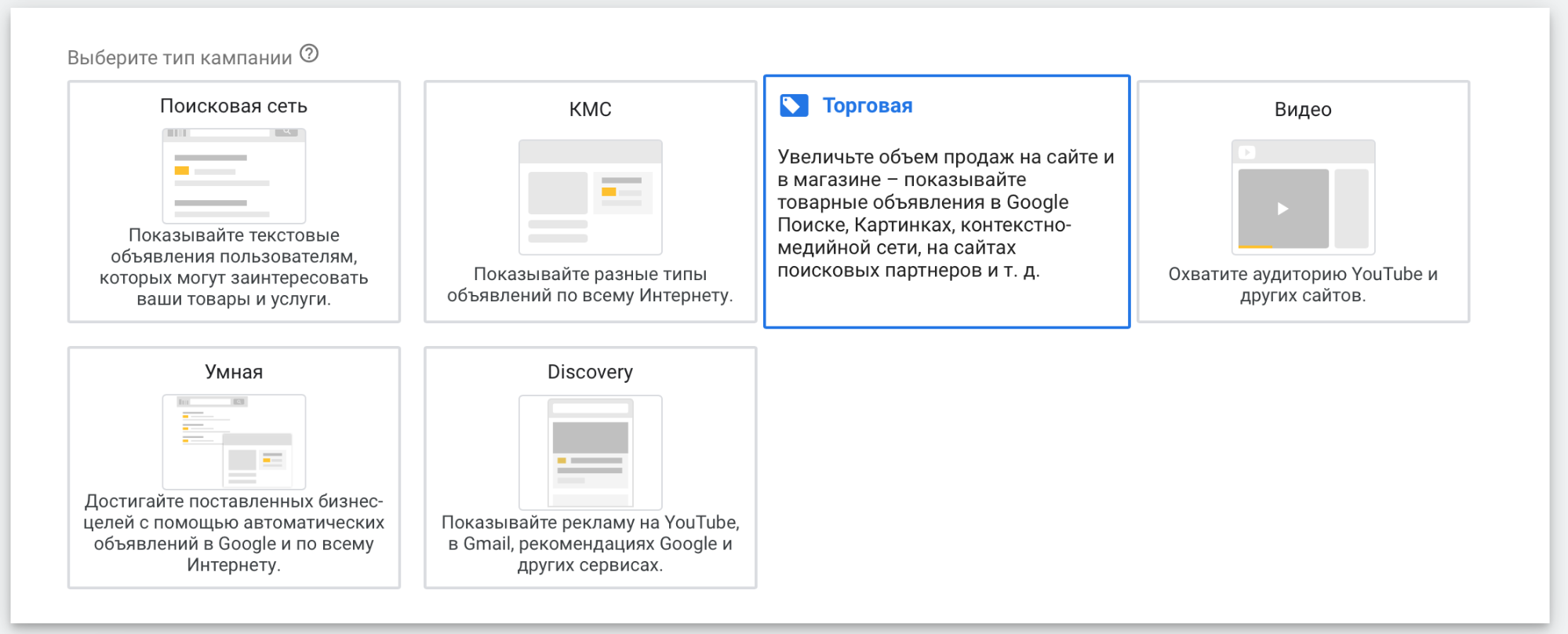Screen dimensions: 1568x634
Task: Click the text Охватите аудиторию YouTube
Action: [x=1302, y=285]
